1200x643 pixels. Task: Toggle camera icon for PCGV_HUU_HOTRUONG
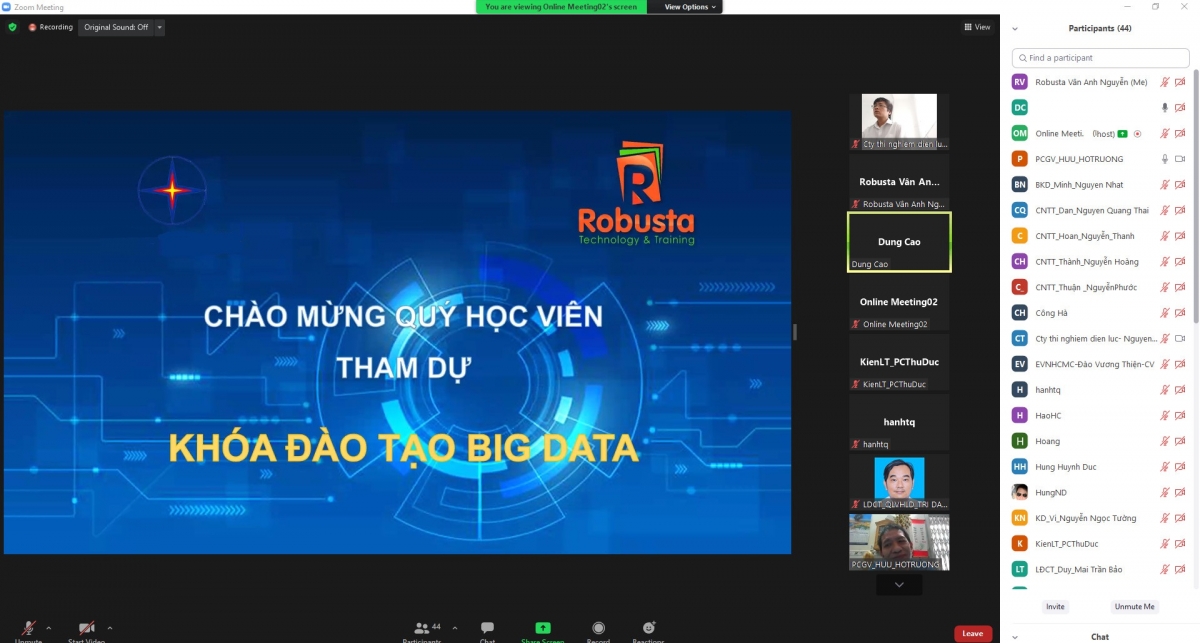click(1180, 159)
